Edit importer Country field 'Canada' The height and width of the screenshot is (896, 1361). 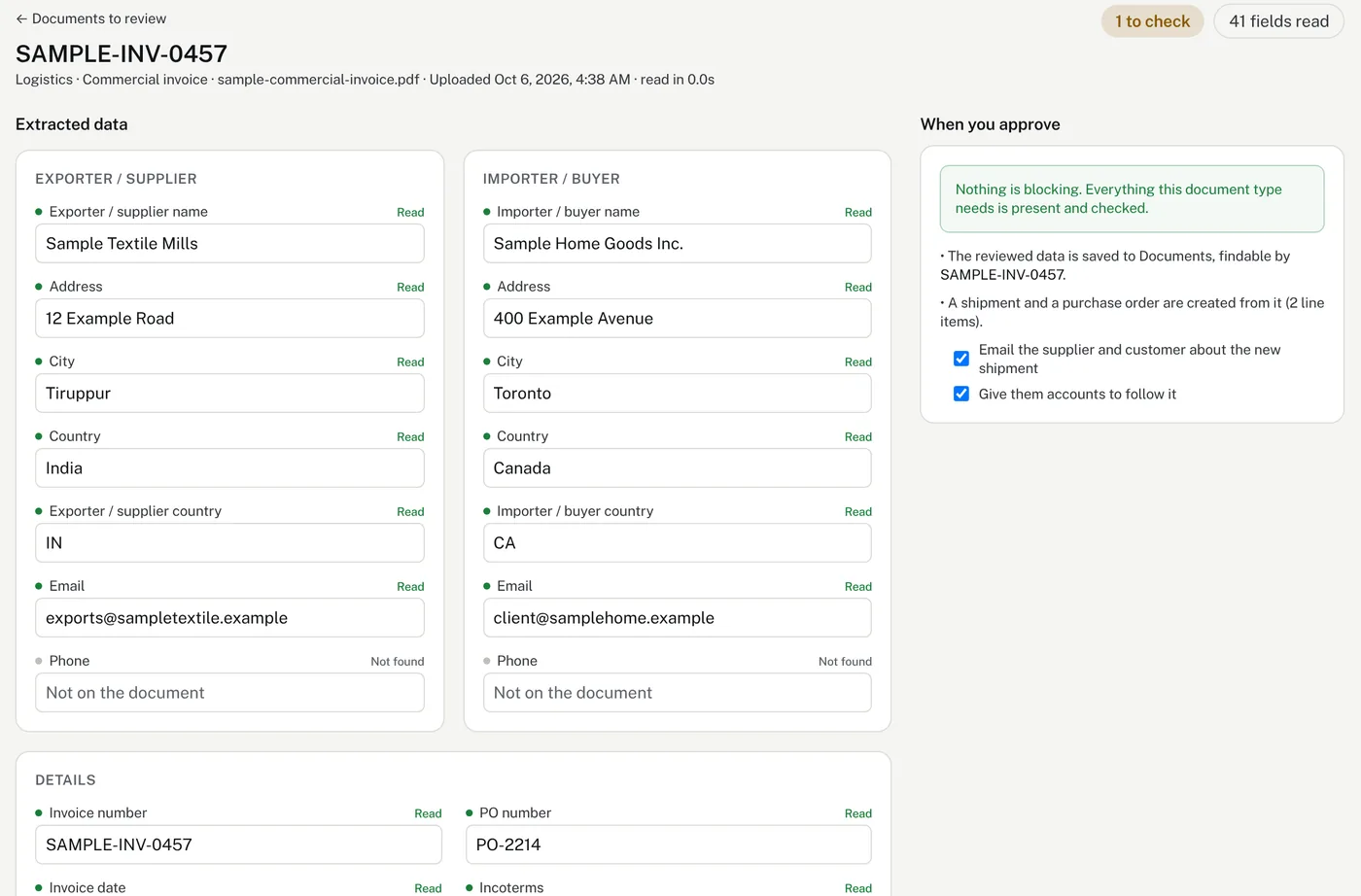(677, 468)
